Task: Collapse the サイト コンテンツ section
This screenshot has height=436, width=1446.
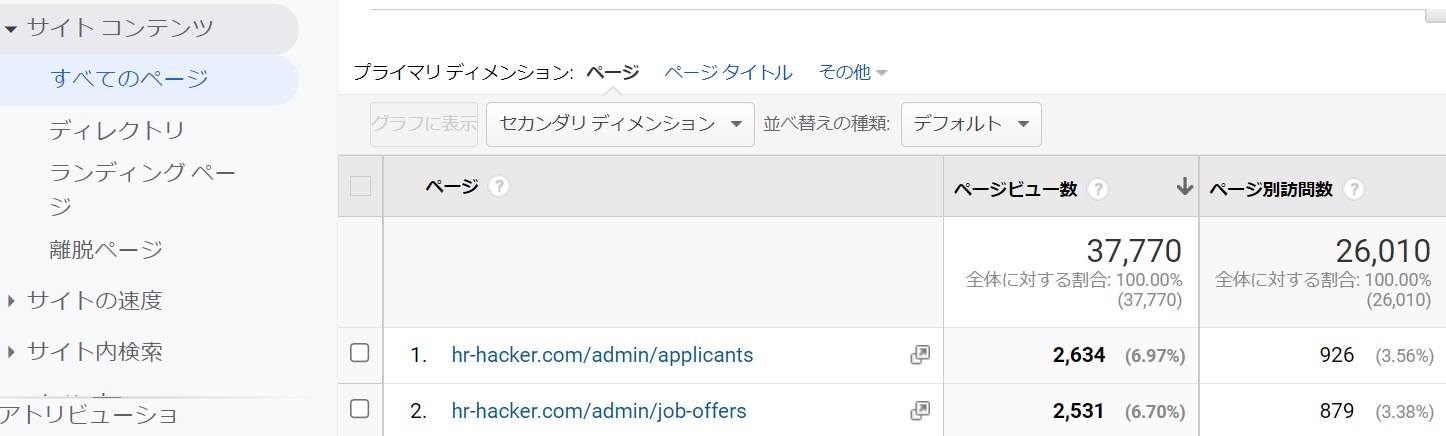Action: tap(12, 29)
